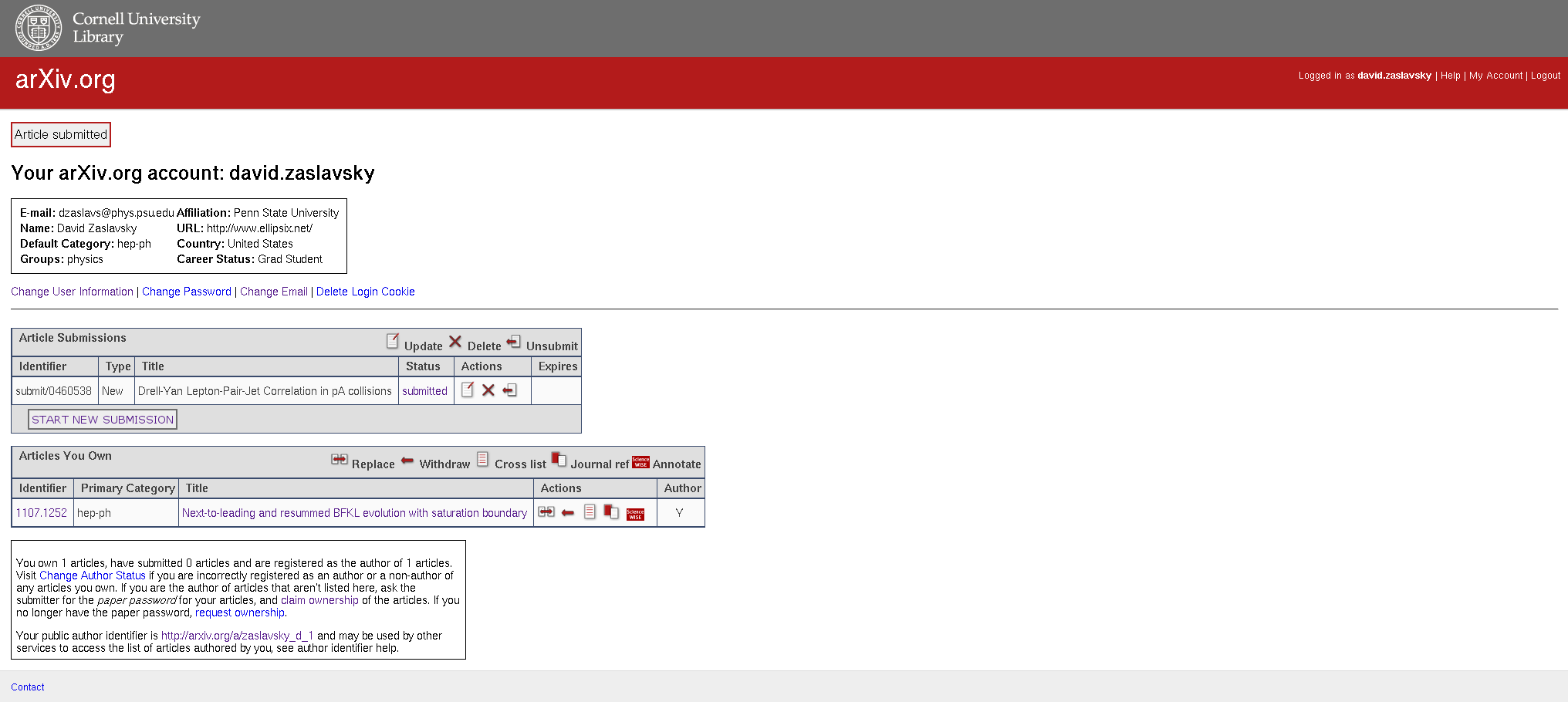
Task: Click Delete Login Cookie link
Action: tap(366, 292)
